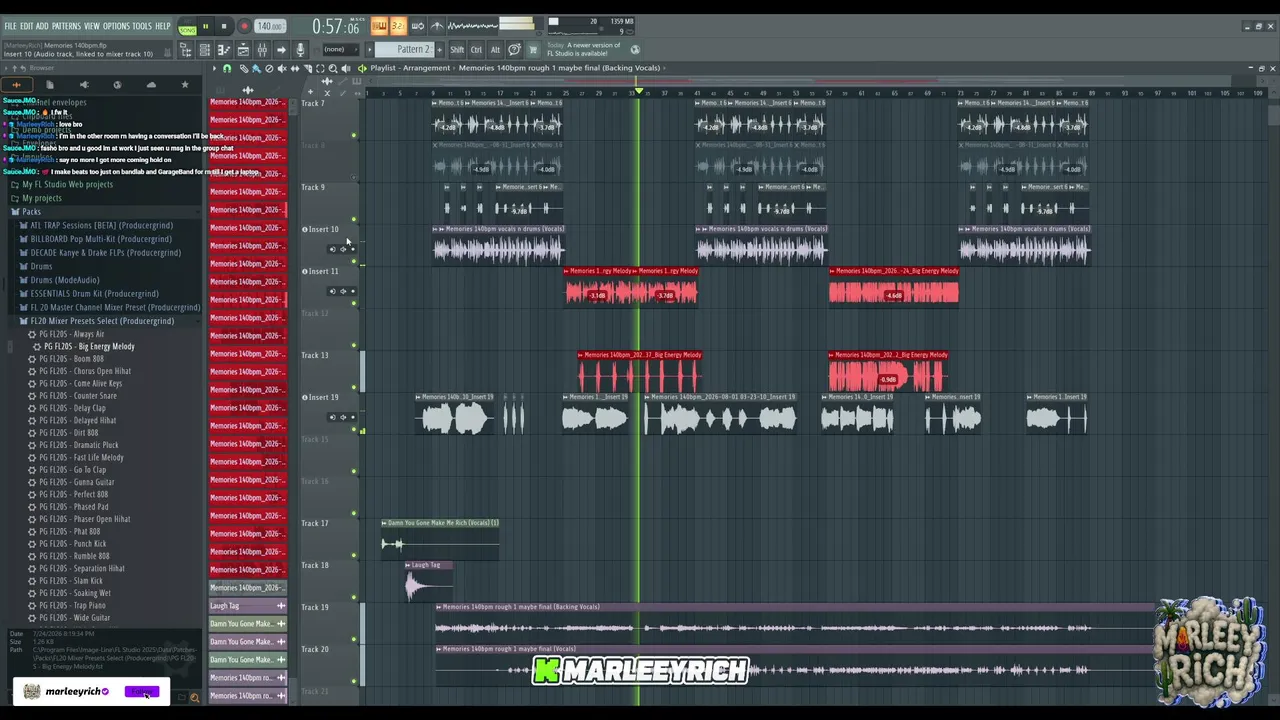
Task: Click the tempo tapper metronome icon
Action: (x=437, y=26)
